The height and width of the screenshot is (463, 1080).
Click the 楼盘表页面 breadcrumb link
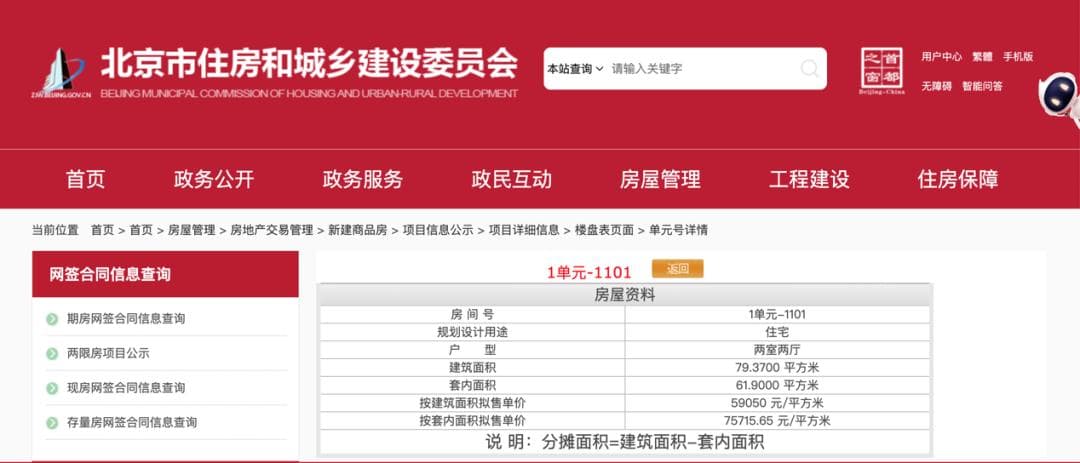coord(604,230)
